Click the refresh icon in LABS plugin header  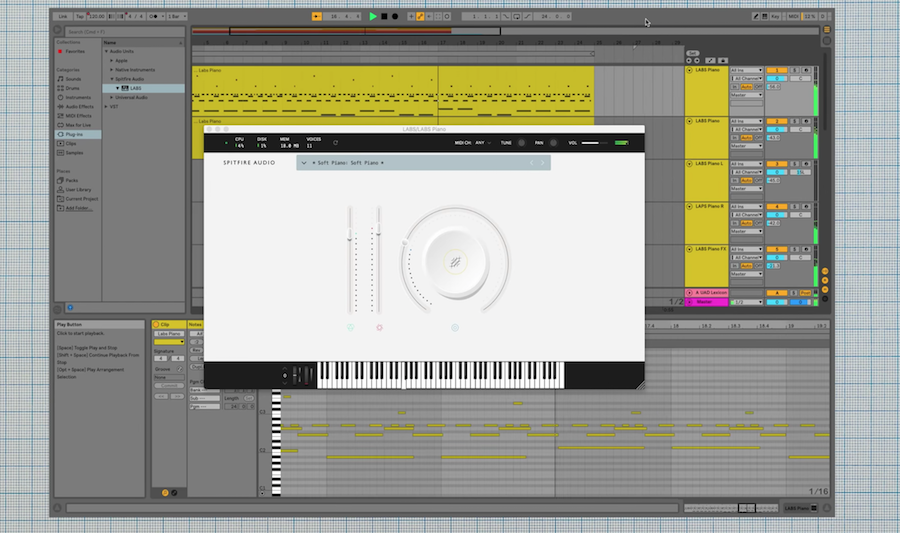pos(335,142)
